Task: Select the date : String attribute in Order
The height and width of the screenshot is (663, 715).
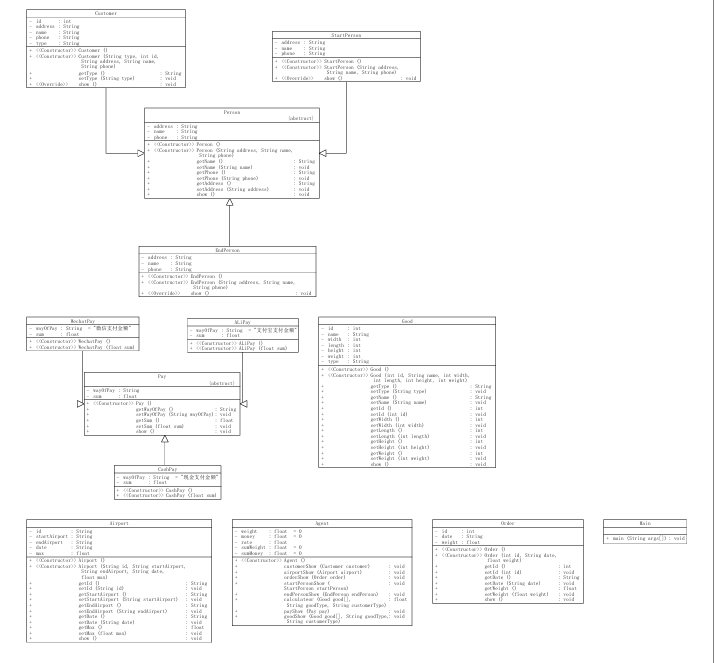Action: [x=459, y=536]
